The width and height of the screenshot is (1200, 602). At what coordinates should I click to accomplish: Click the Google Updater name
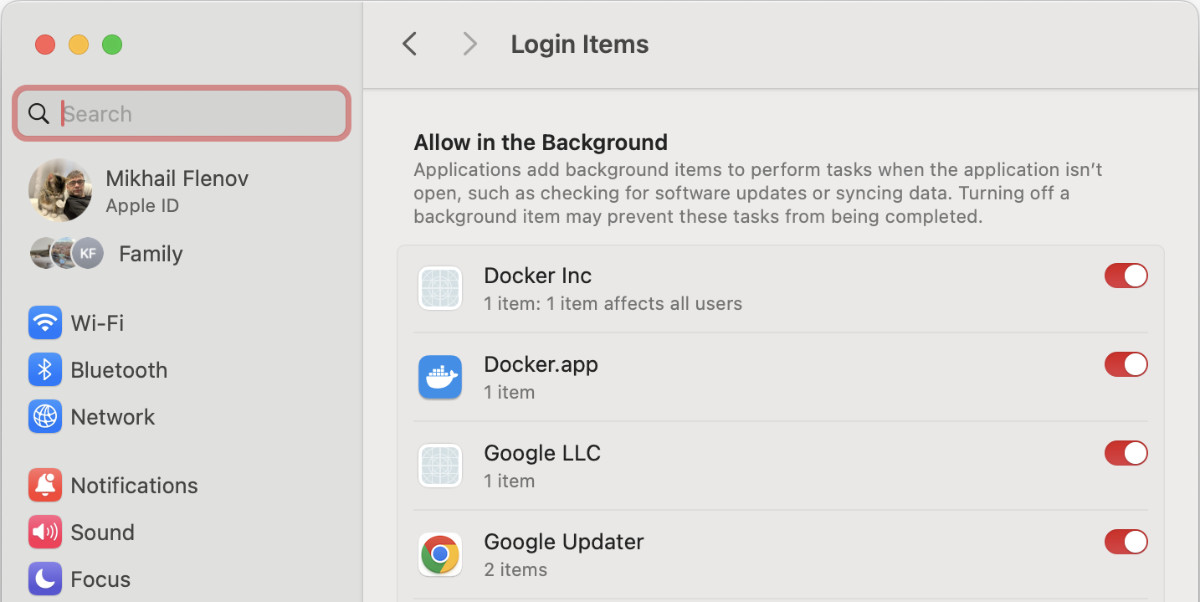(x=564, y=542)
